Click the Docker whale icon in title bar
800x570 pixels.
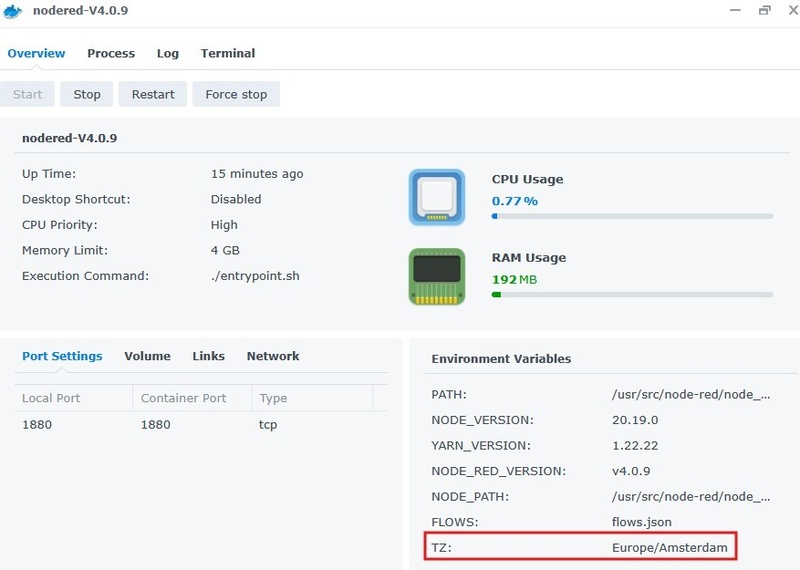point(14,10)
